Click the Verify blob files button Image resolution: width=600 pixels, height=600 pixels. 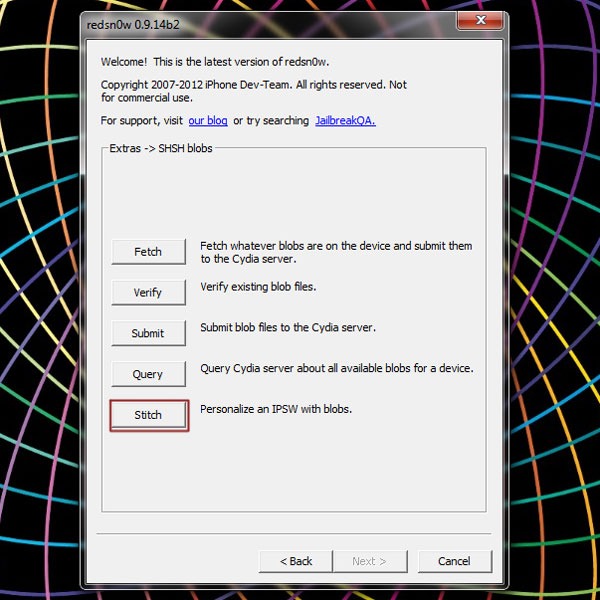click(148, 292)
